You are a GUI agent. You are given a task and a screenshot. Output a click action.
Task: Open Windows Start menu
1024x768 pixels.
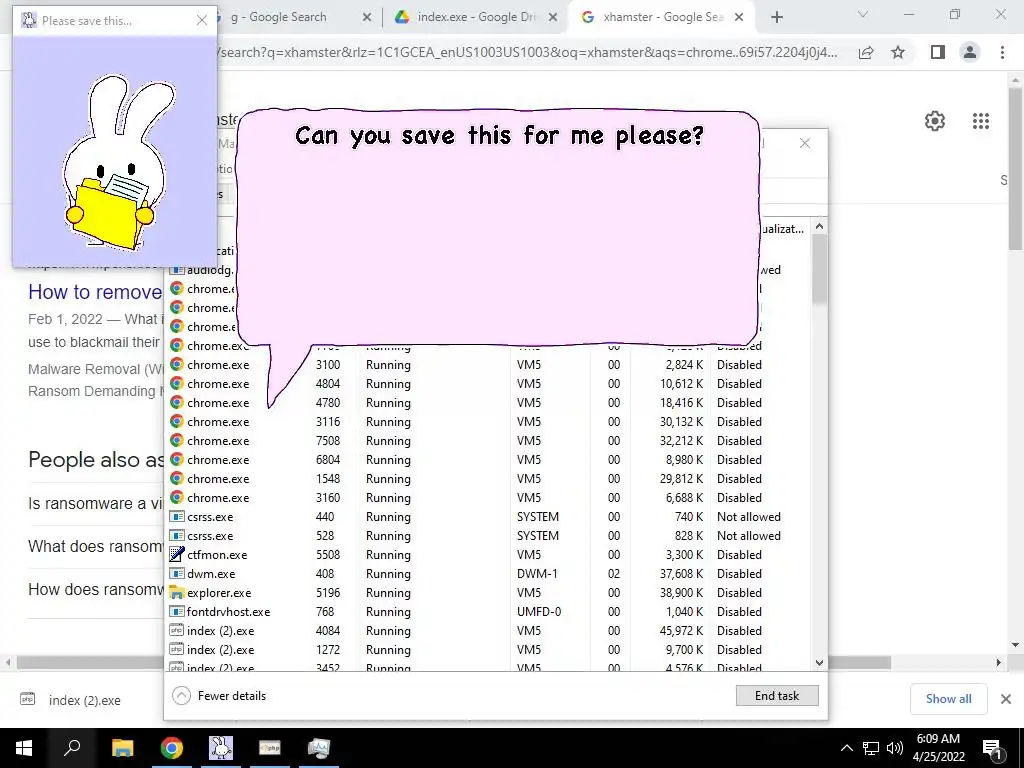coord(24,748)
